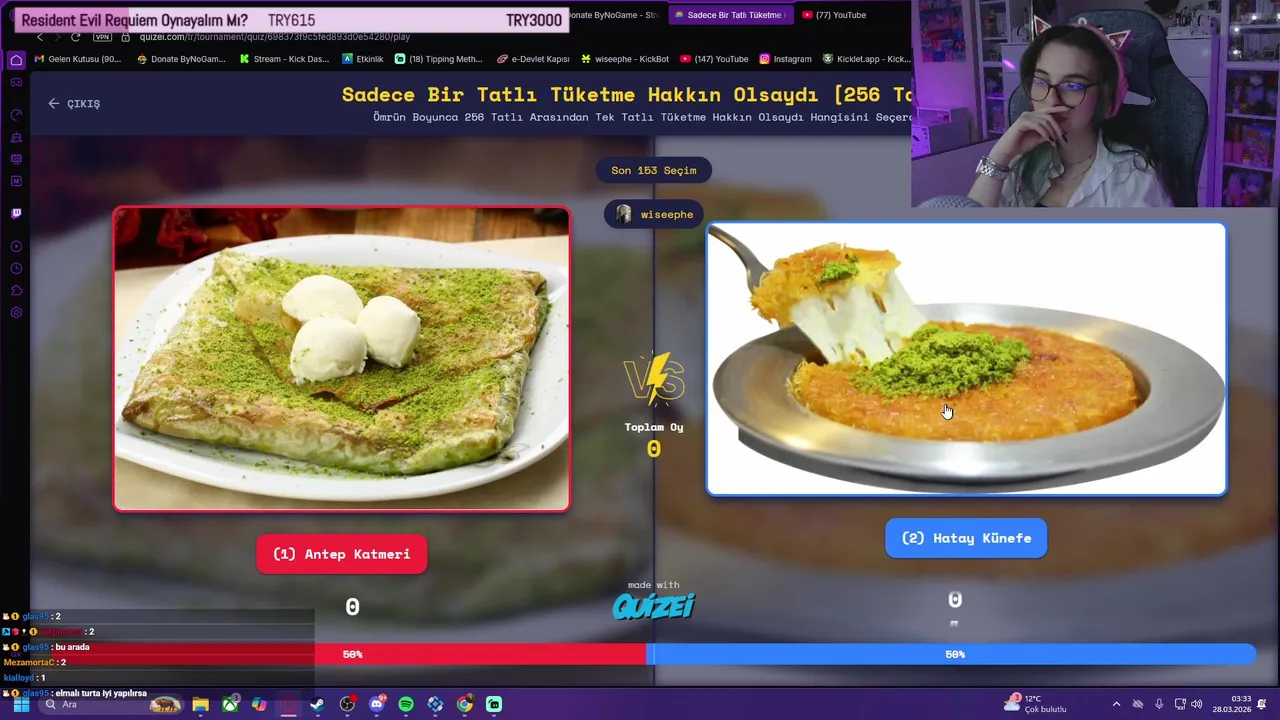Select the Hatay Künefe dessert image
Viewport: 1280px width, 720px height.
[x=966, y=359]
